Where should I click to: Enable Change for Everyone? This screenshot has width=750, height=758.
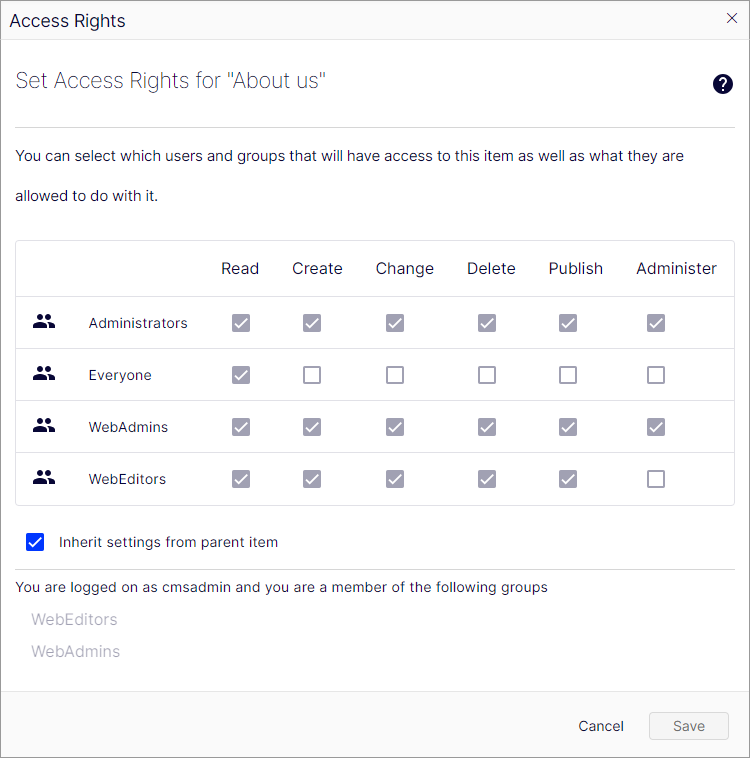click(395, 375)
